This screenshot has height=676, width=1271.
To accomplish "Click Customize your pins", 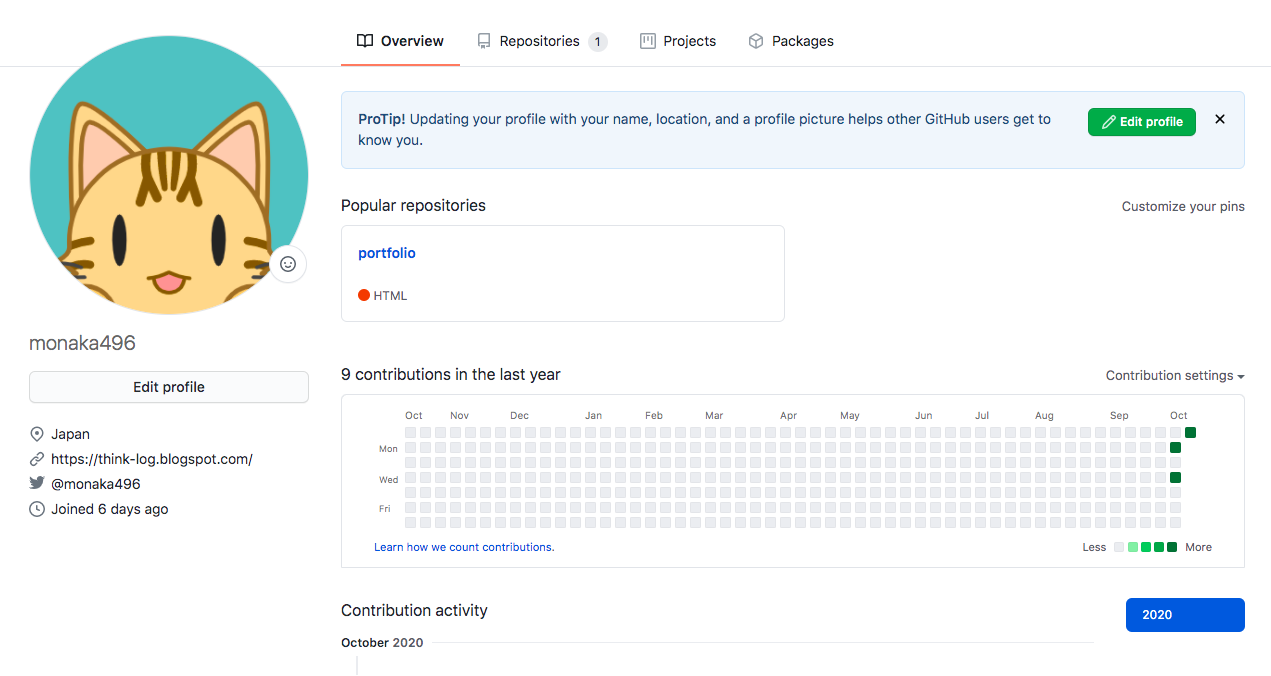I will (1183, 206).
